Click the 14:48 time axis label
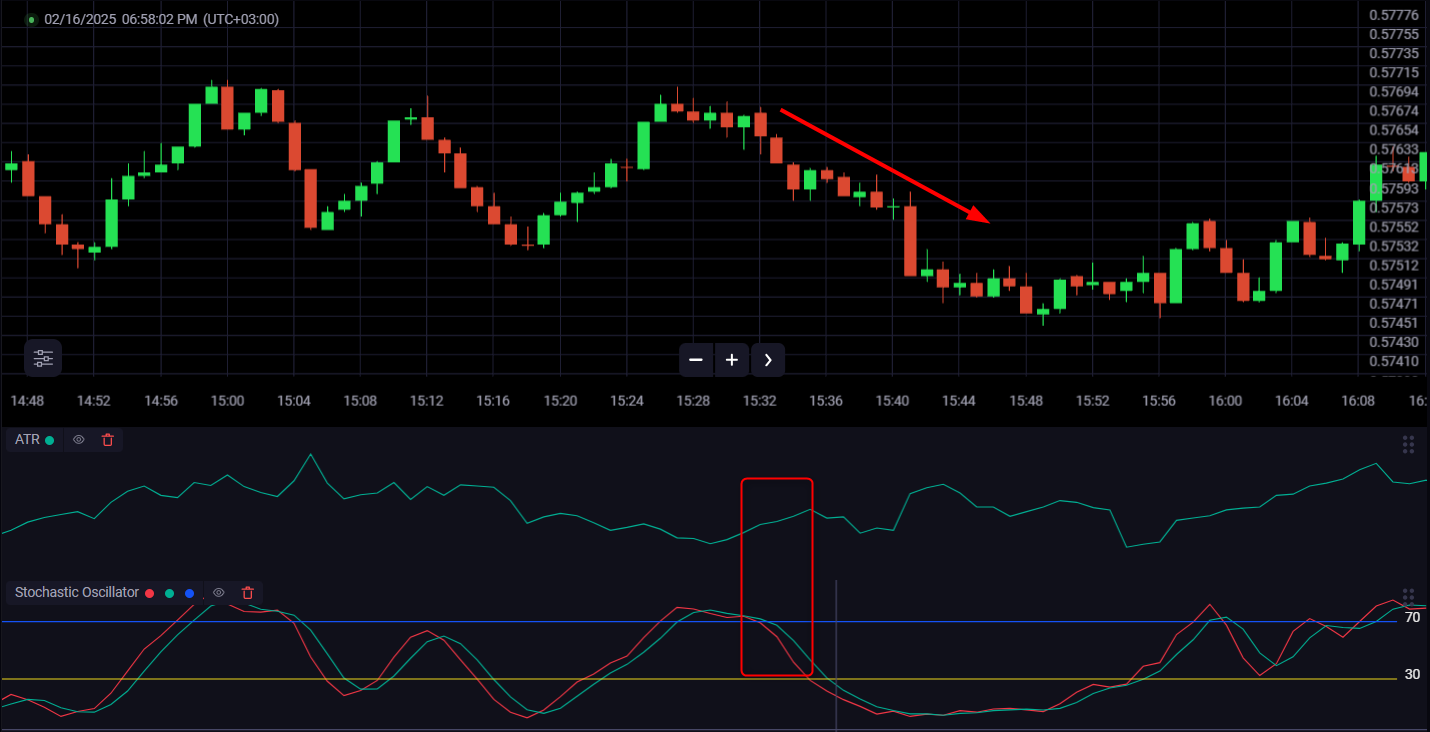The height and width of the screenshot is (732, 1430). (x=27, y=401)
